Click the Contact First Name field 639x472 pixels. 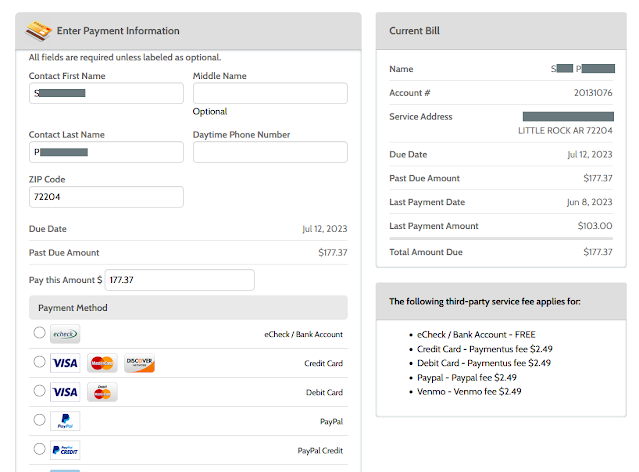coord(106,93)
